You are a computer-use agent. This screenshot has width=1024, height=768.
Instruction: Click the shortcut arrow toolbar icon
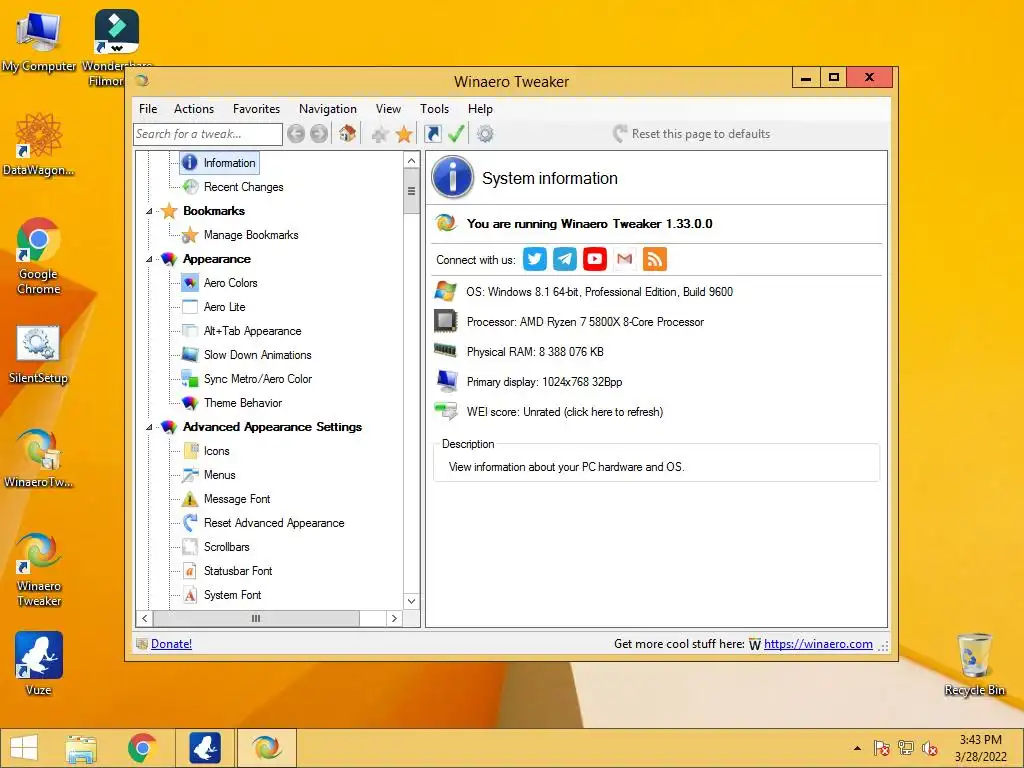point(432,134)
